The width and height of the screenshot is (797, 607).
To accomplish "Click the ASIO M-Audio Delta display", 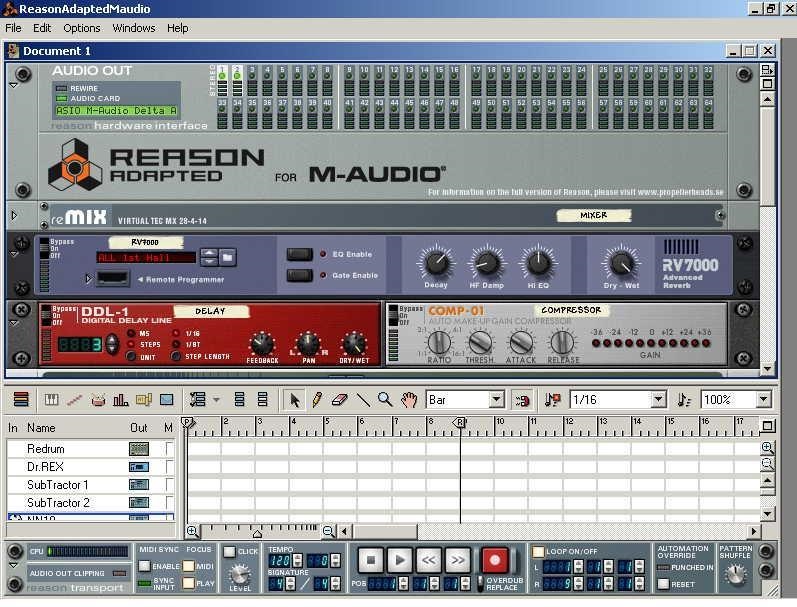I will (x=116, y=111).
